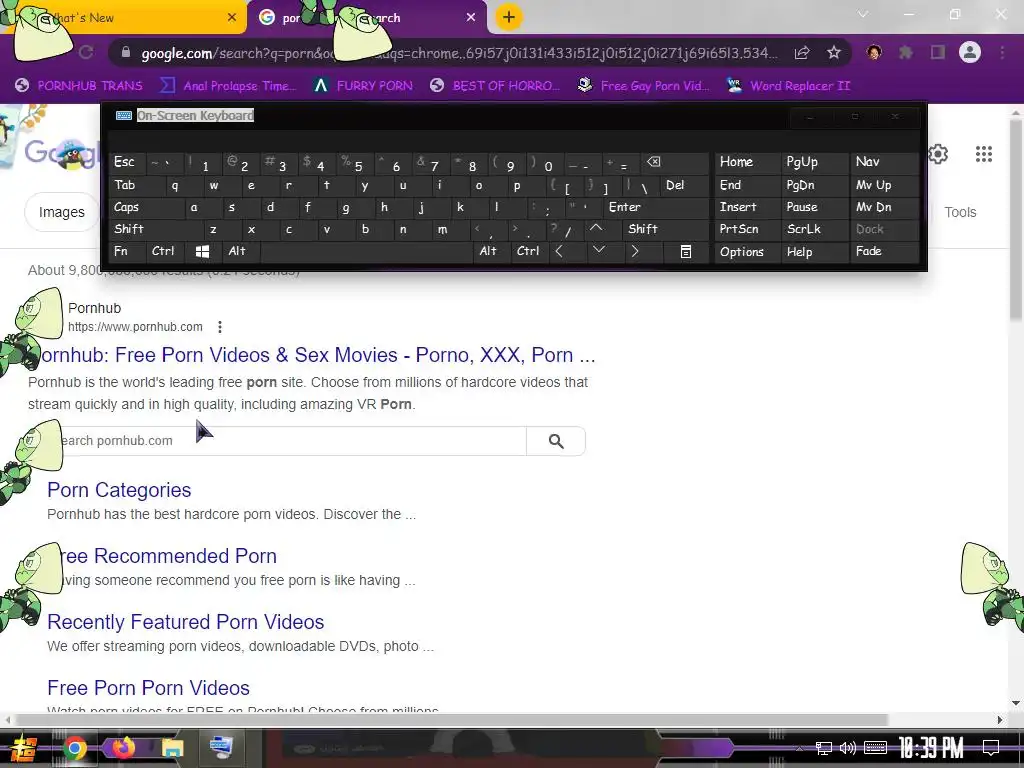Screen dimensions: 1024x768
Task: Open the network status tray icon
Action: click(824, 748)
